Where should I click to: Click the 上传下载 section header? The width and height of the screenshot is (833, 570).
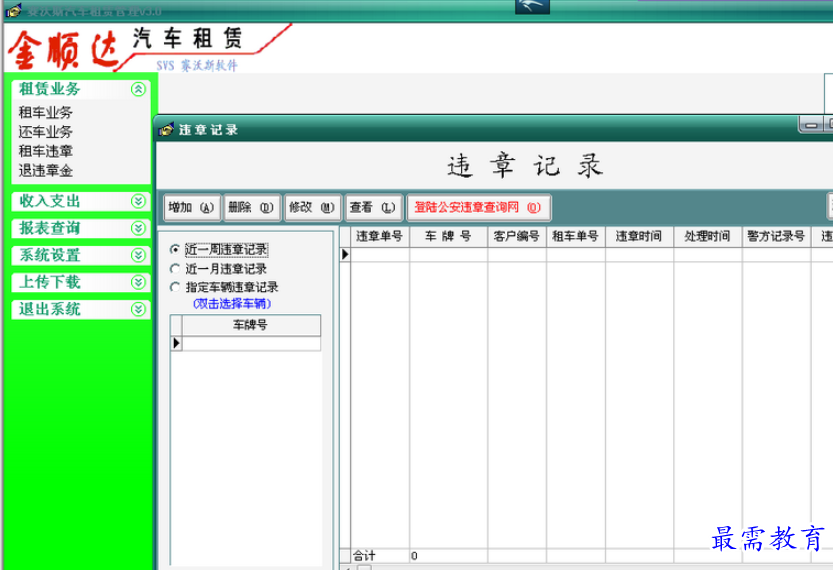pyautogui.click(x=81, y=282)
